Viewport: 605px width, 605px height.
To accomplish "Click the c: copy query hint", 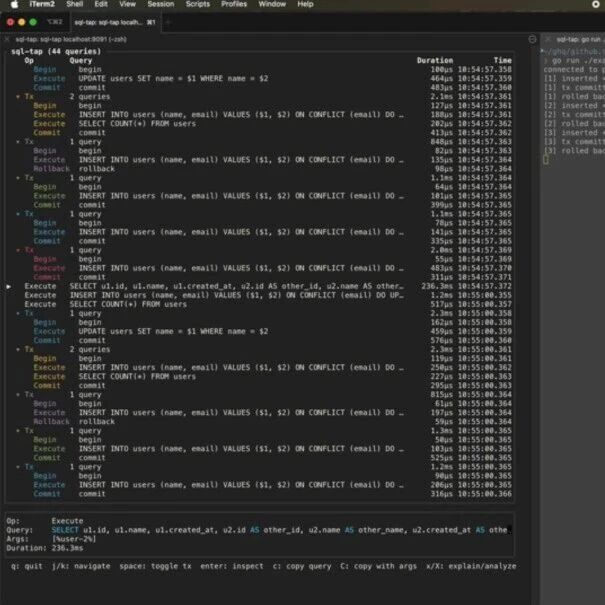I will [x=302, y=566].
